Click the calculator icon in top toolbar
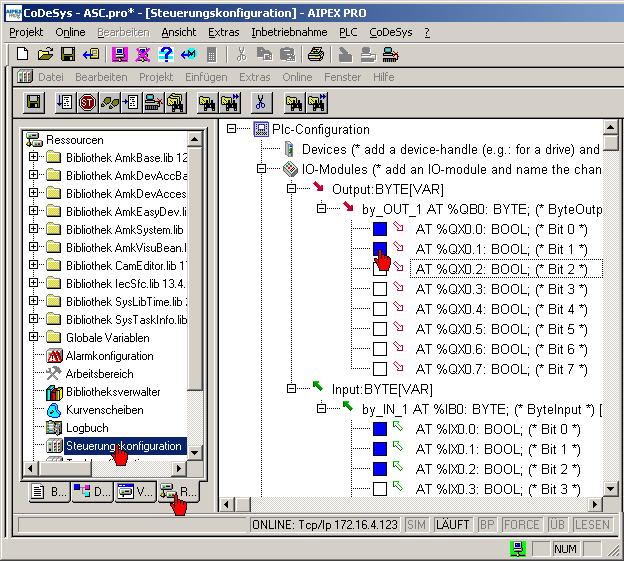 tap(212, 55)
